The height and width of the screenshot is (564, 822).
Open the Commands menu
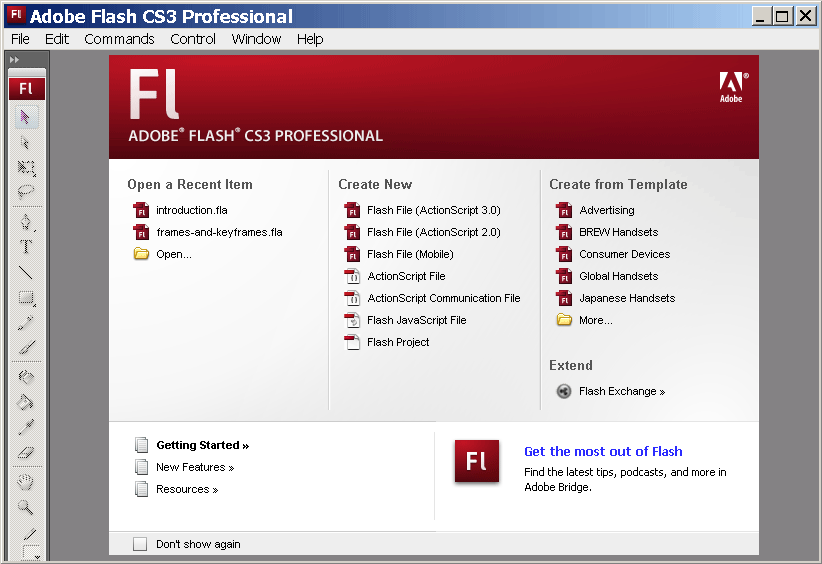tap(119, 39)
